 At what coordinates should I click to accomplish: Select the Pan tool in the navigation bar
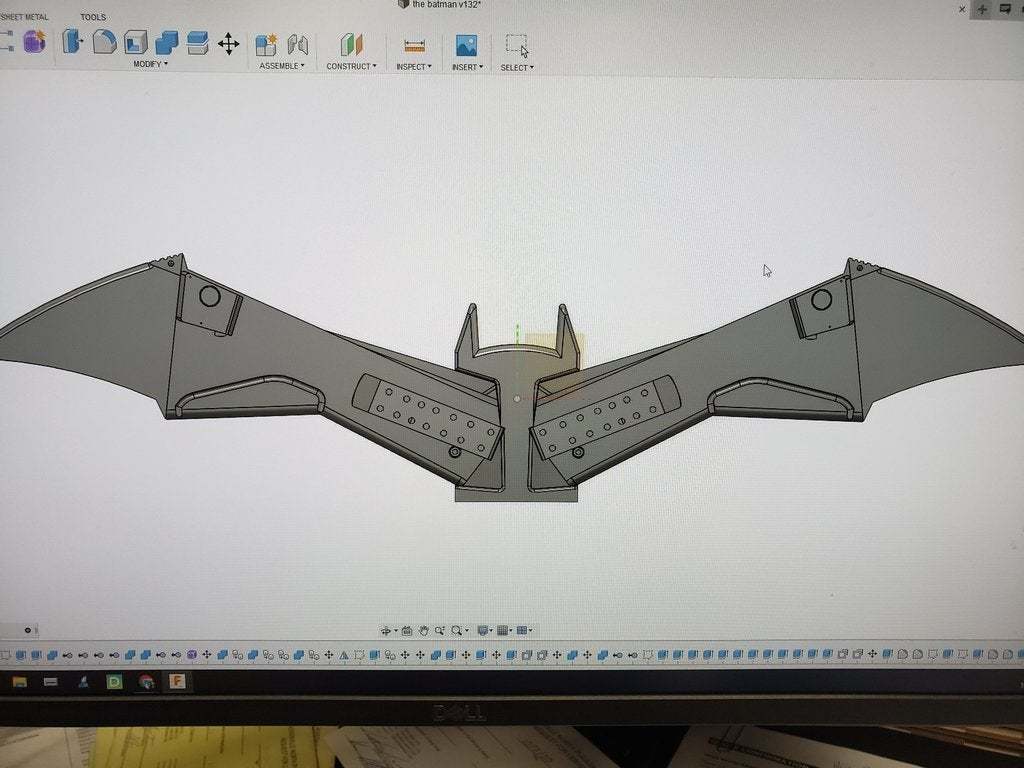423,630
